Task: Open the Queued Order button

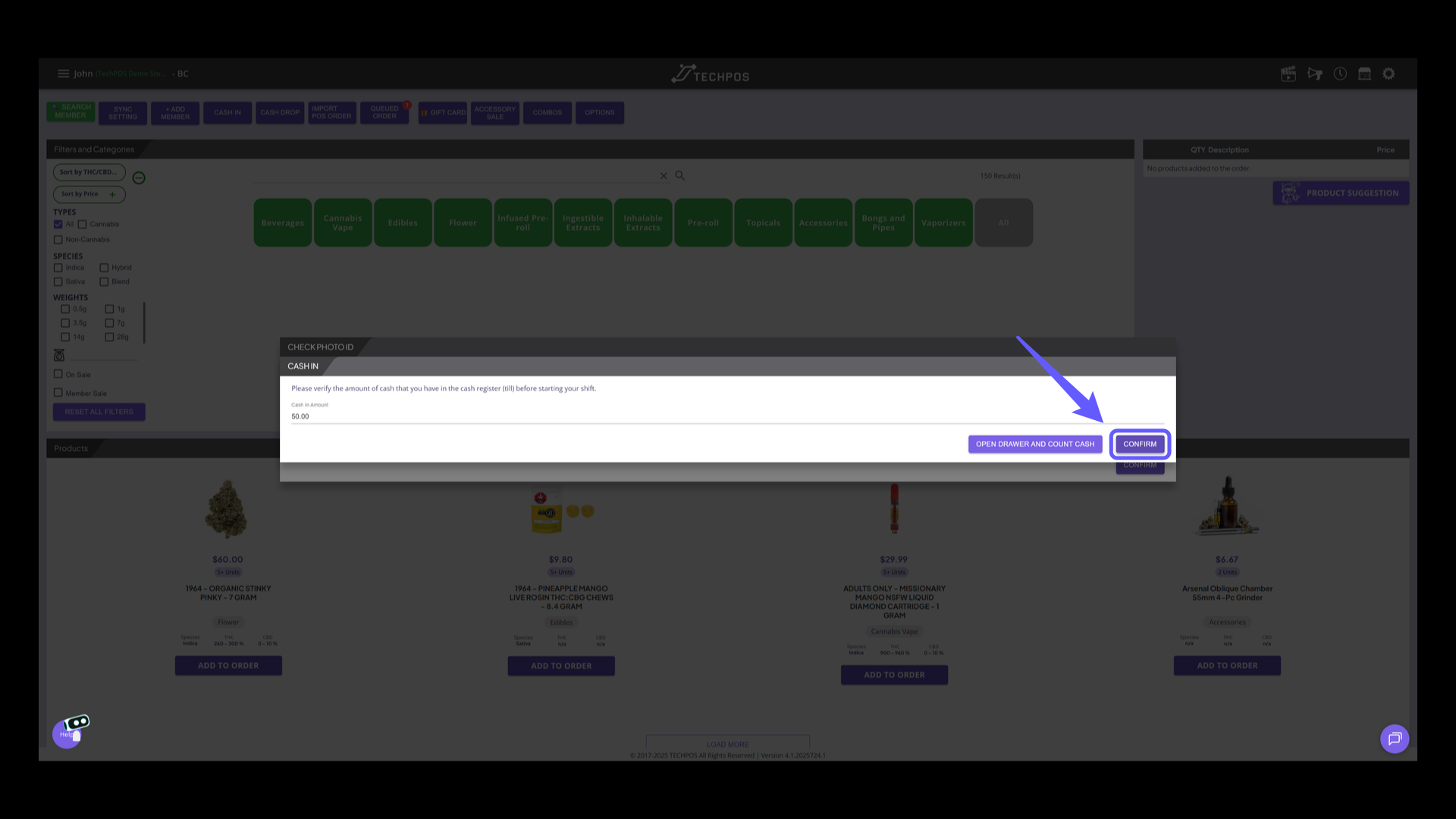Action: coord(384,113)
